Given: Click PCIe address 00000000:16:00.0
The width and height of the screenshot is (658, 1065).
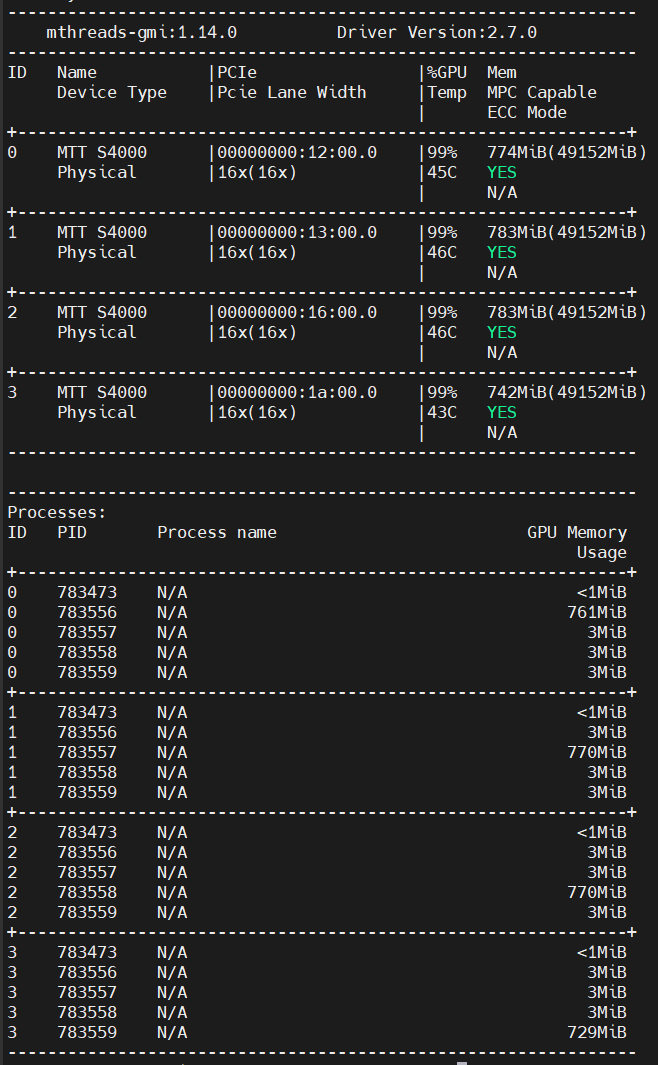Looking at the screenshot, I should (297, 312).
